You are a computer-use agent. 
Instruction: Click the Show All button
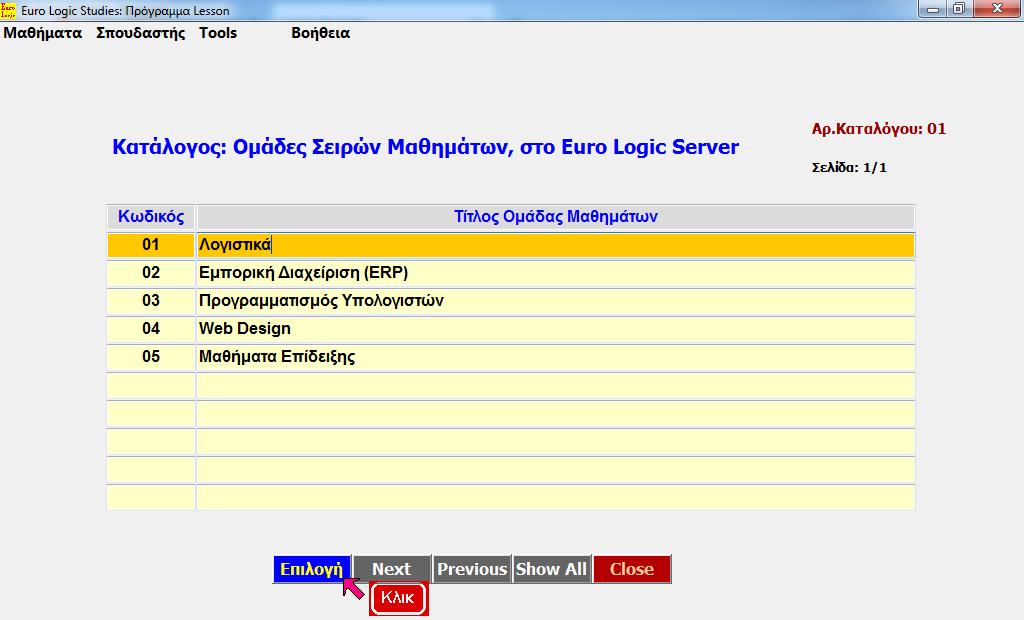(x=551, y=569)
